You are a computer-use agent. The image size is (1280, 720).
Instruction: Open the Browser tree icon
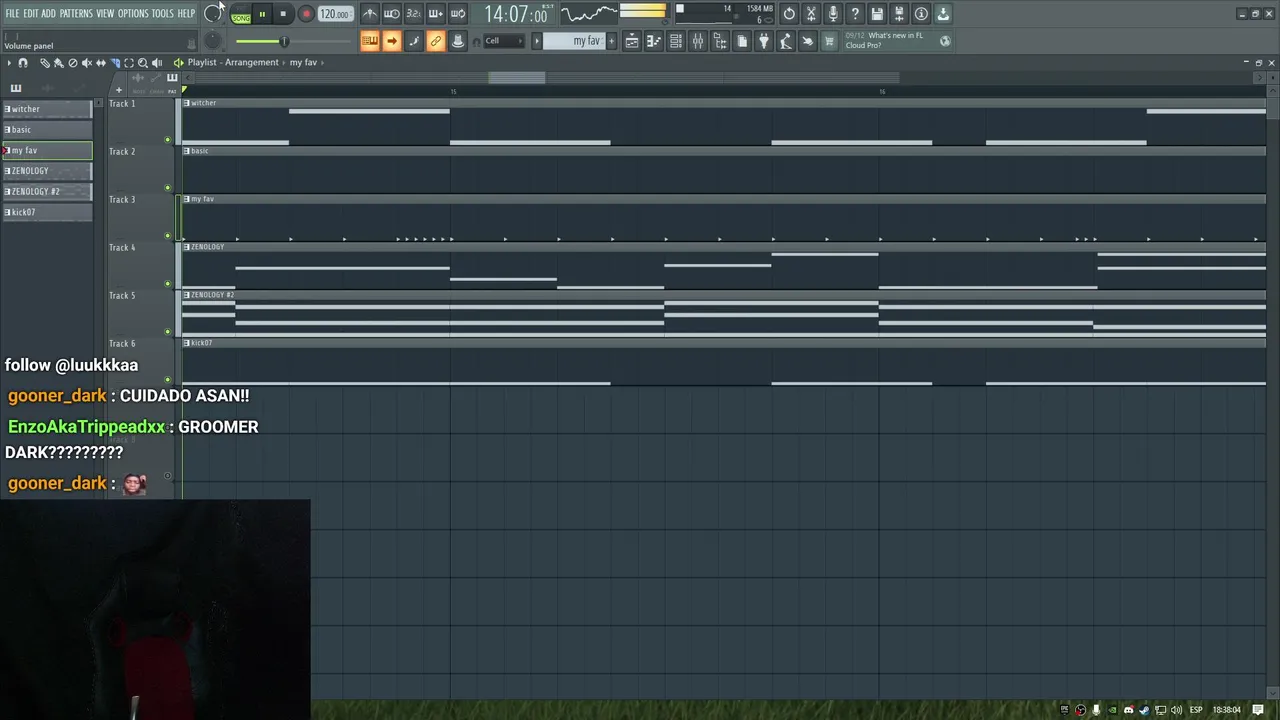tap(720, 41)
